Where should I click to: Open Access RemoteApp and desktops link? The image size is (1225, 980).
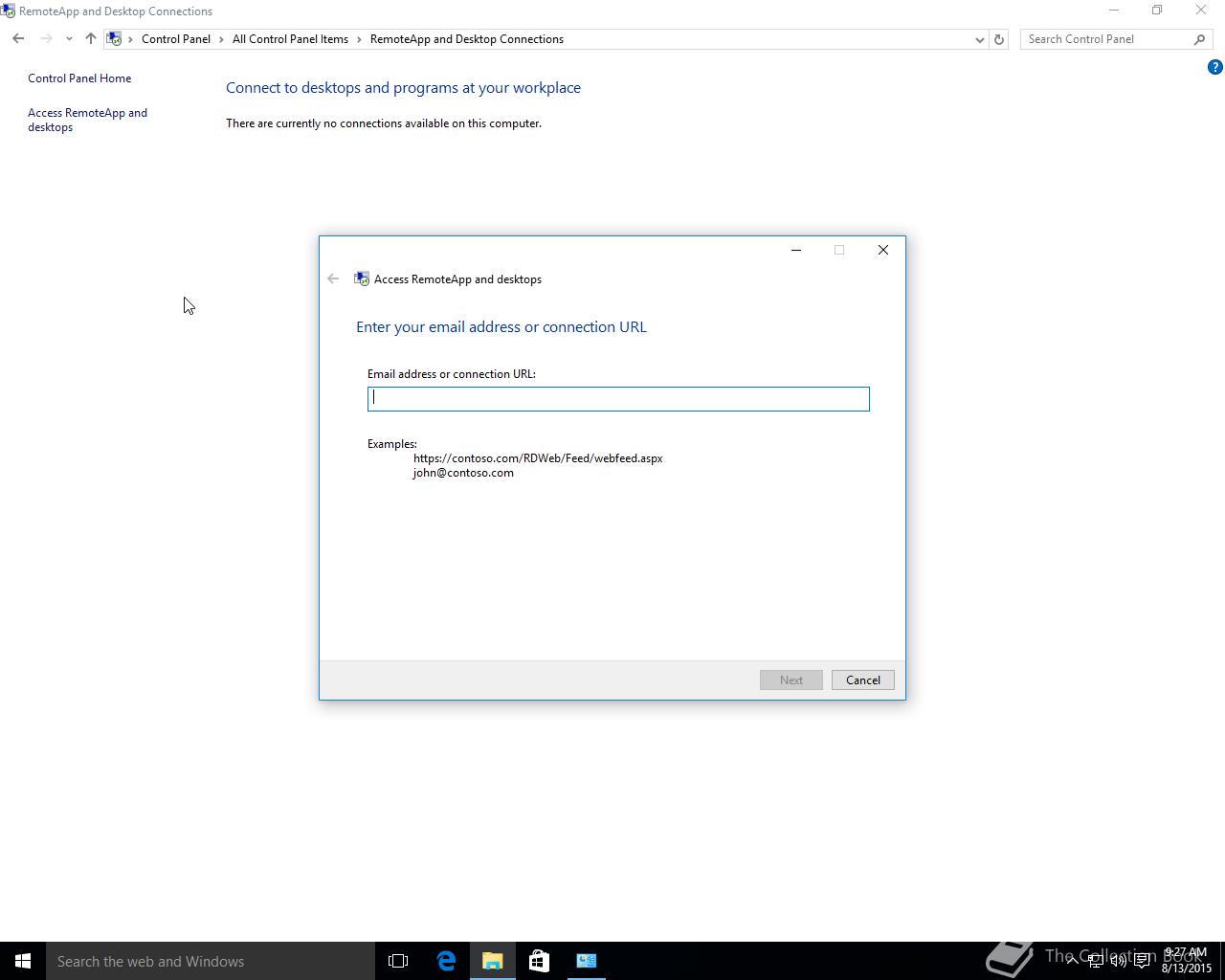coord(87,120)
